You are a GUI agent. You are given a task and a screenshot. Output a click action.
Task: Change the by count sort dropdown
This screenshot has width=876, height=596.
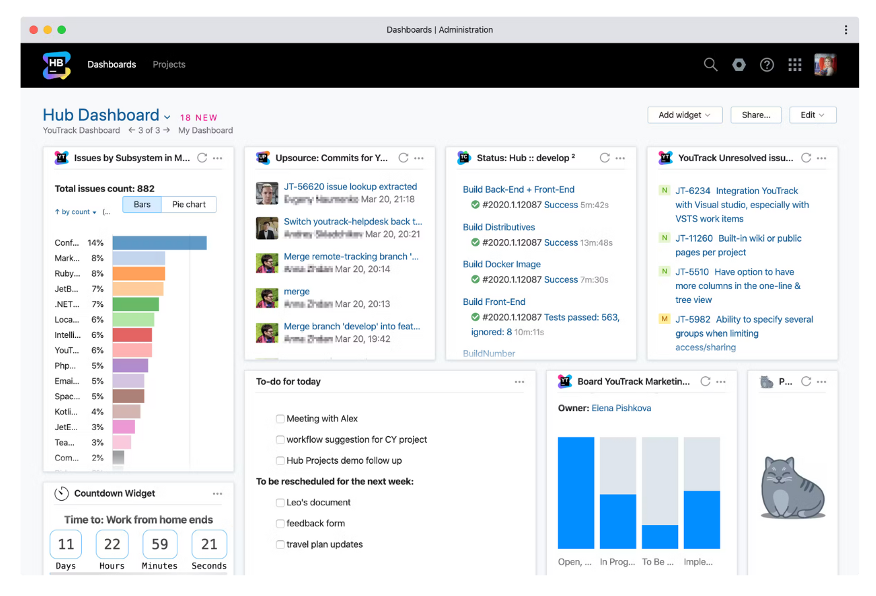[75, 212]
